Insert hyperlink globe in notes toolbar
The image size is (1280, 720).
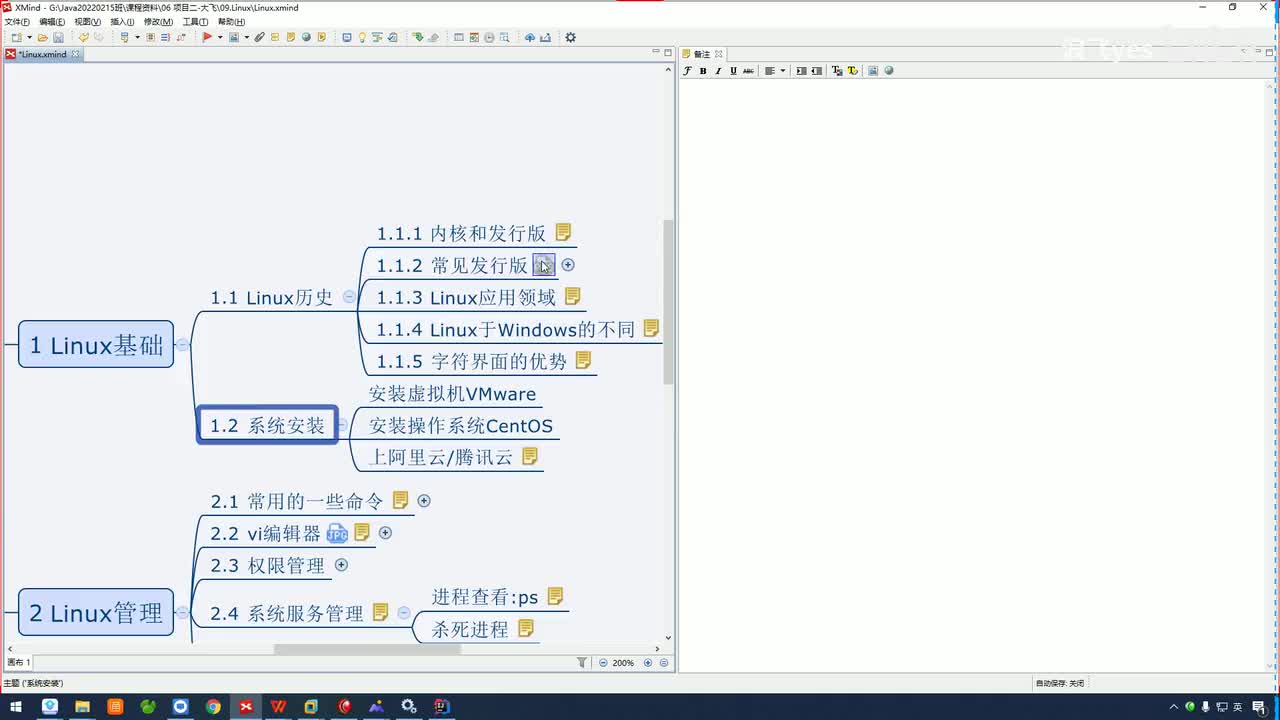click(x=889, y=71)
